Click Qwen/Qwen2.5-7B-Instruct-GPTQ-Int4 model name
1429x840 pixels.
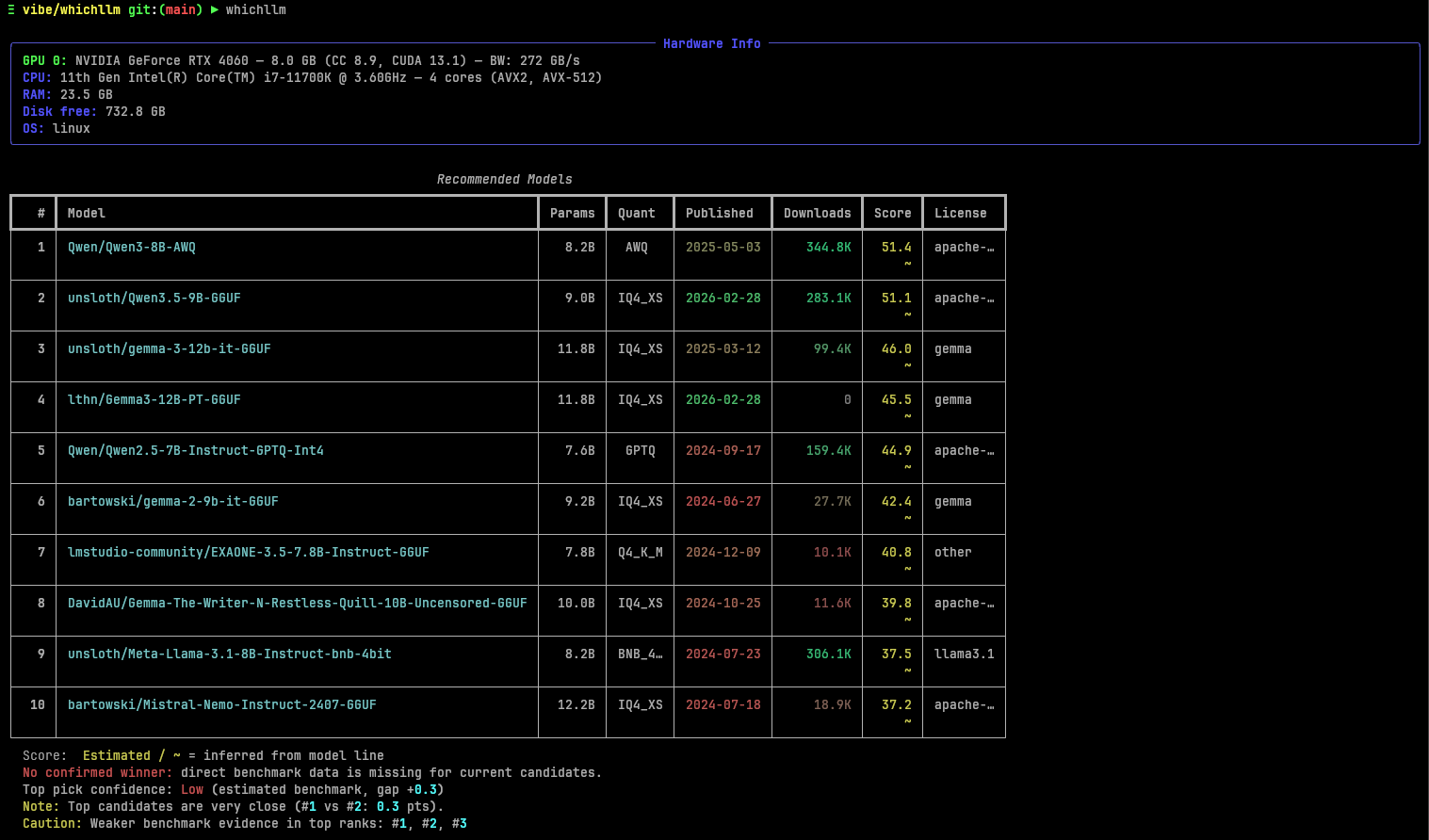point(196,451)
